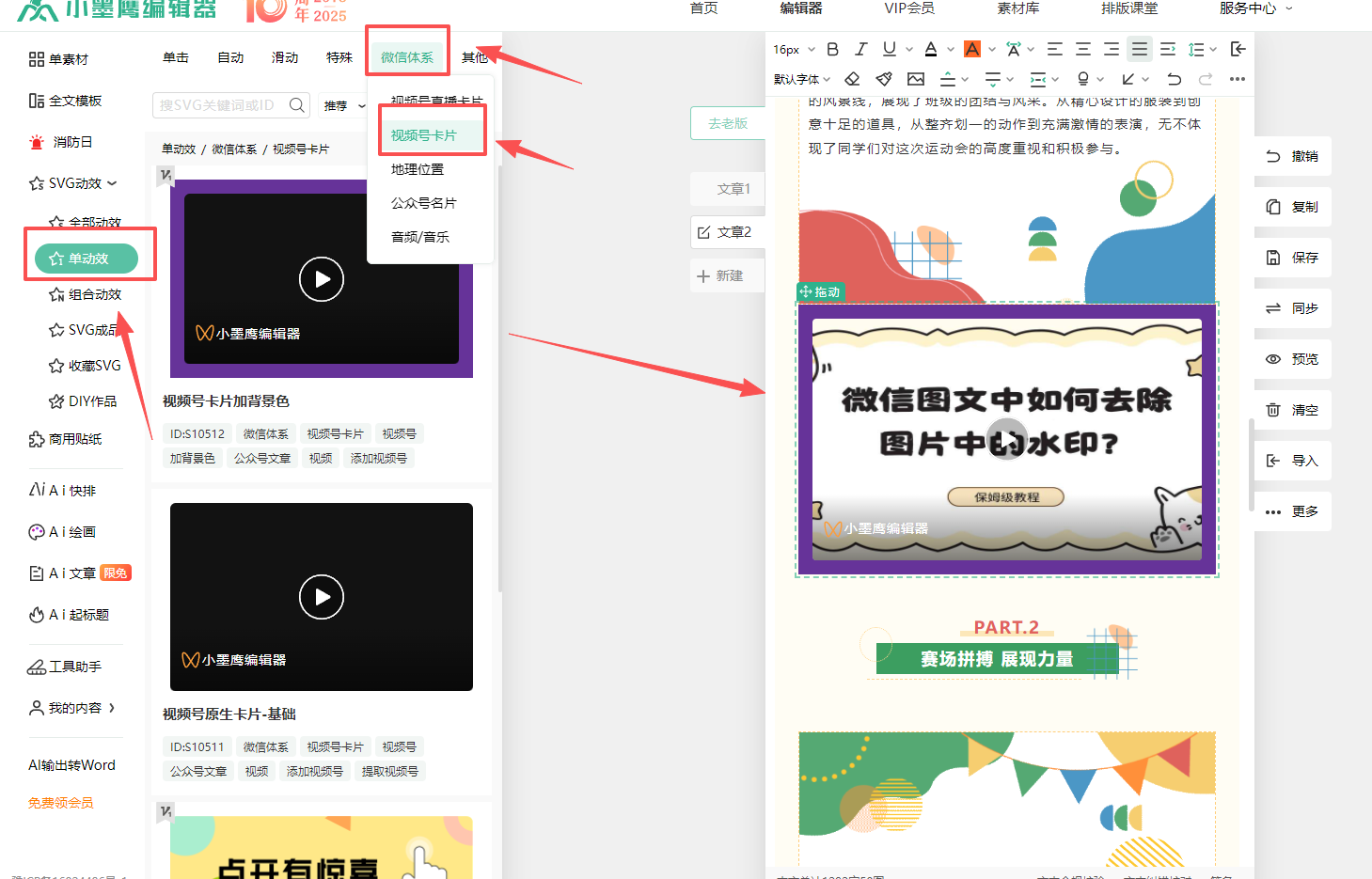Select 组合动效 in the sidebar

(86, 294)
